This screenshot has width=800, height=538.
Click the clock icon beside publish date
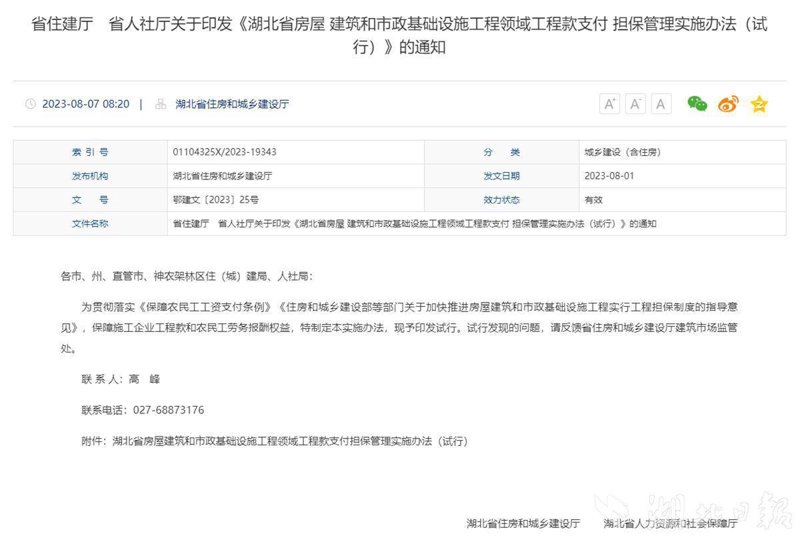tap(31, 104)
